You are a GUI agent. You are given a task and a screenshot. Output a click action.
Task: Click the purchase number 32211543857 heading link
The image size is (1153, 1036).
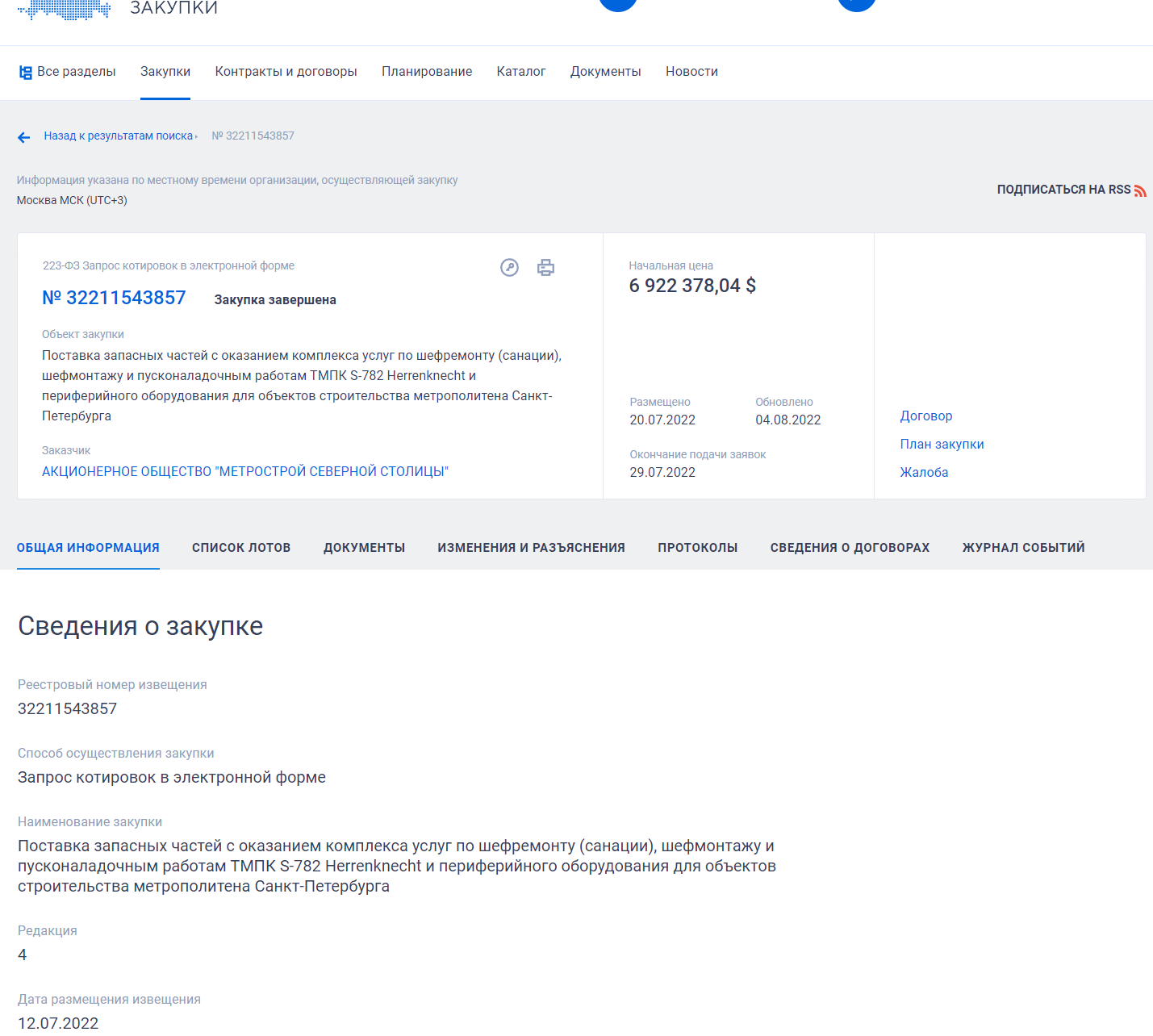pos(114,299)
